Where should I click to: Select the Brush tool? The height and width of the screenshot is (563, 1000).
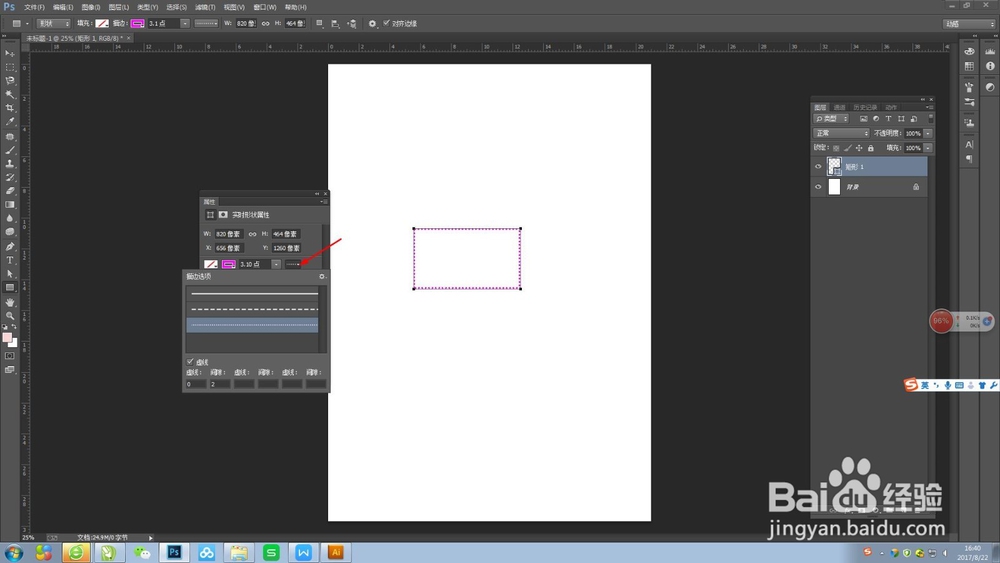pos(10,150)
